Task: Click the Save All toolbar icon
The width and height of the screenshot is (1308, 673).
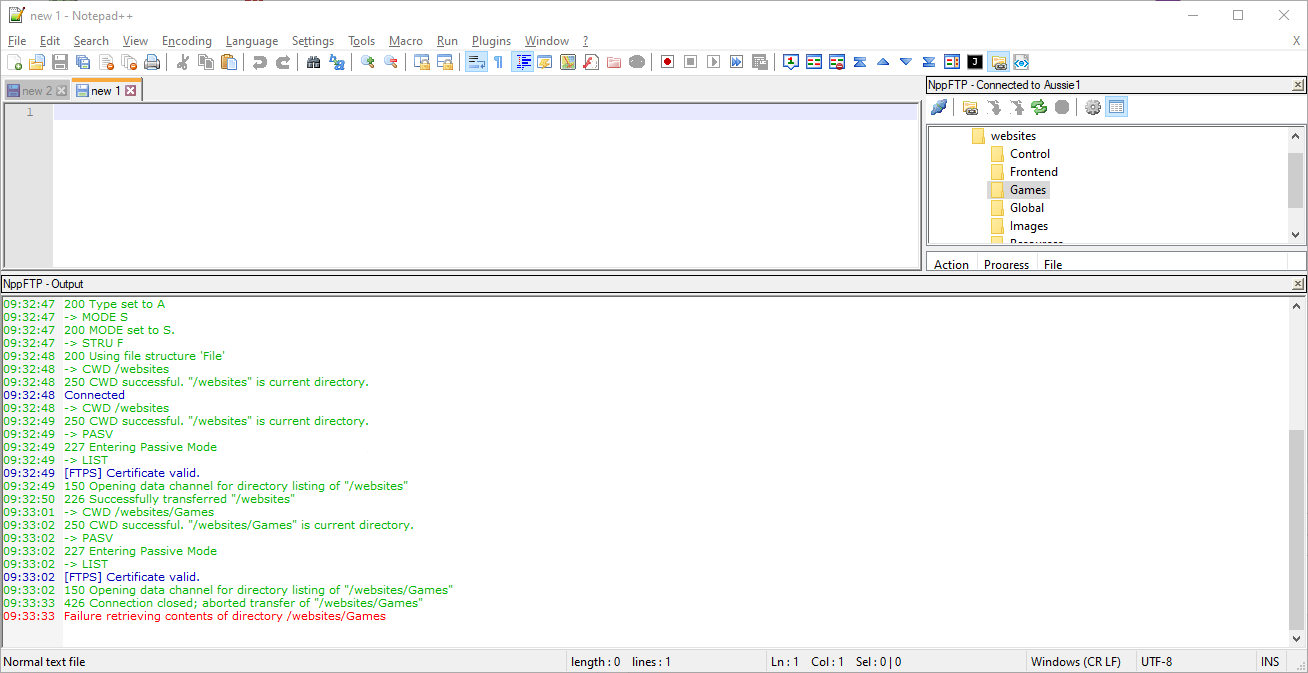Action: point(83,62)
